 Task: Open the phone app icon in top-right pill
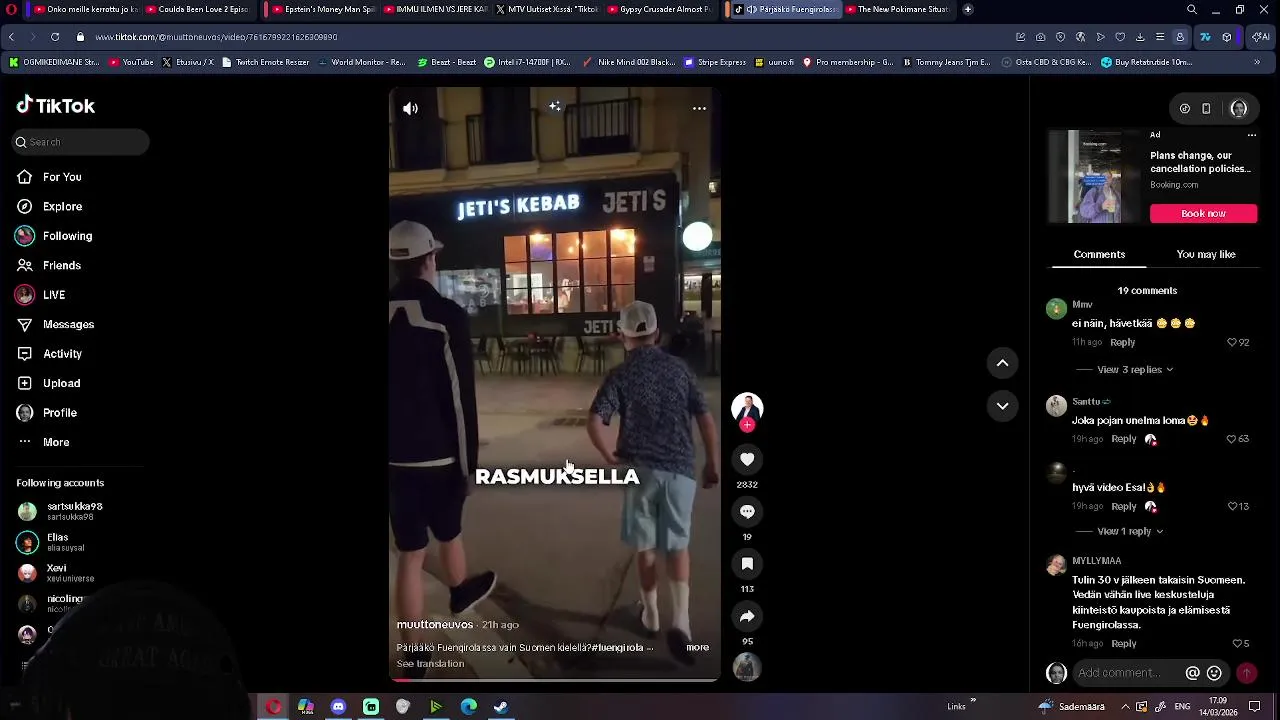pos(1206,109)
